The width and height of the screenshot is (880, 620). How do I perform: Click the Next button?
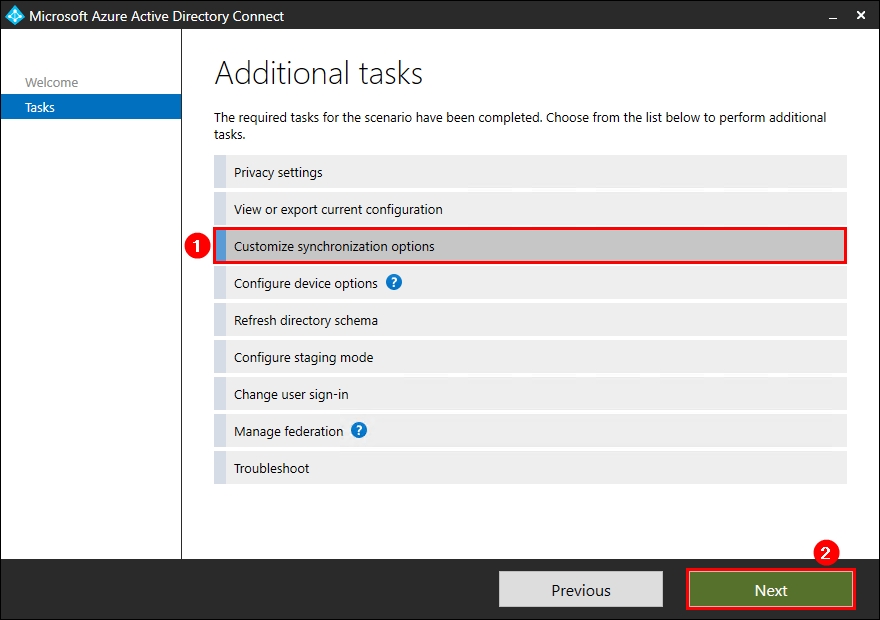coord(770,589)
